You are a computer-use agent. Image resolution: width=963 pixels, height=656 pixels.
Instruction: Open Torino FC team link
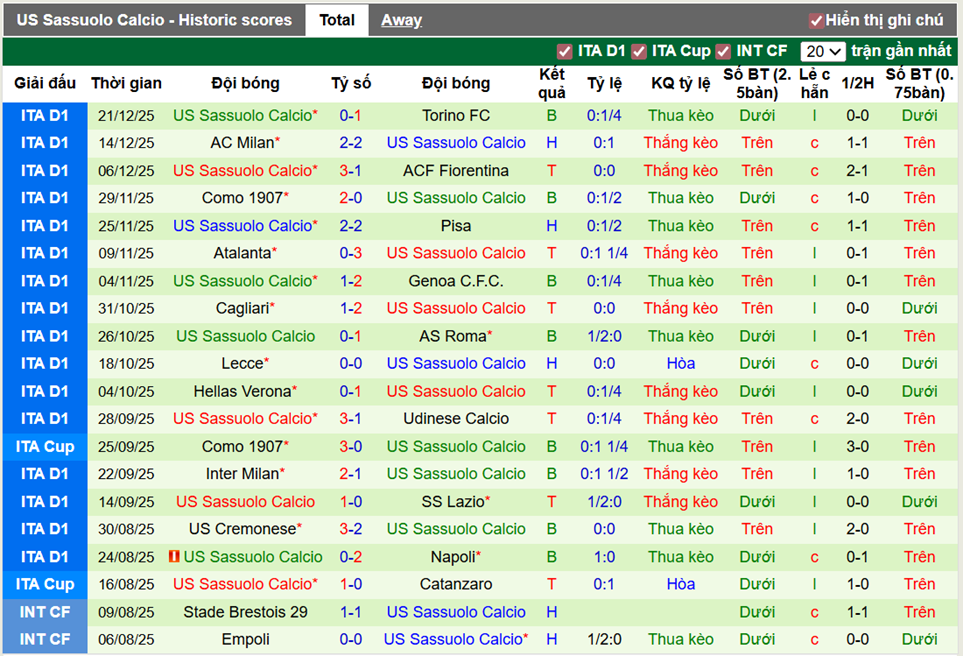456,115
